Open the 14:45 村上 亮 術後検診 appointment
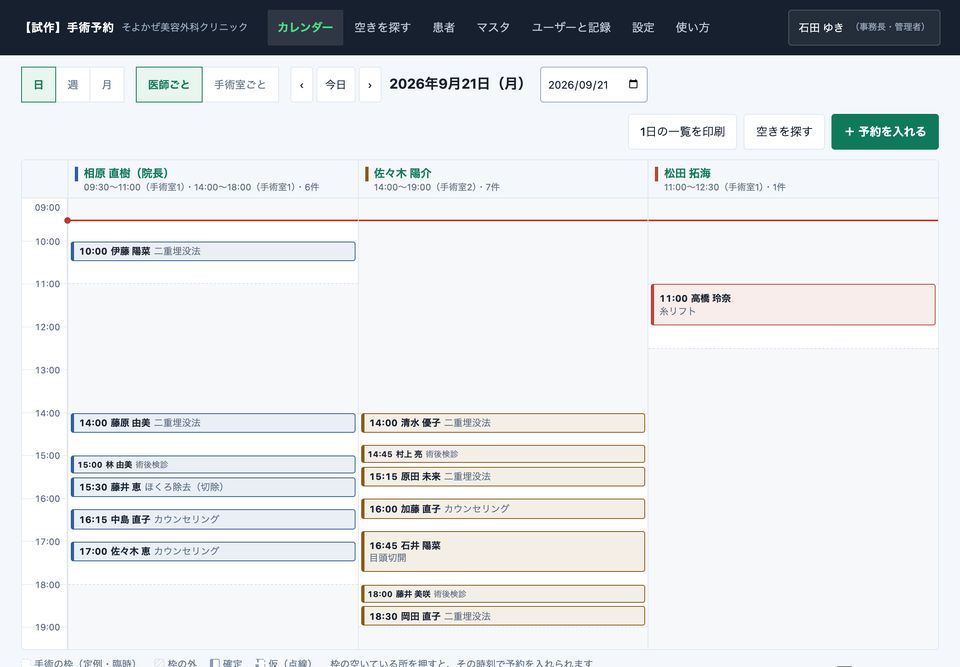Screen dimensions: 960x667 tap(503, 454)
